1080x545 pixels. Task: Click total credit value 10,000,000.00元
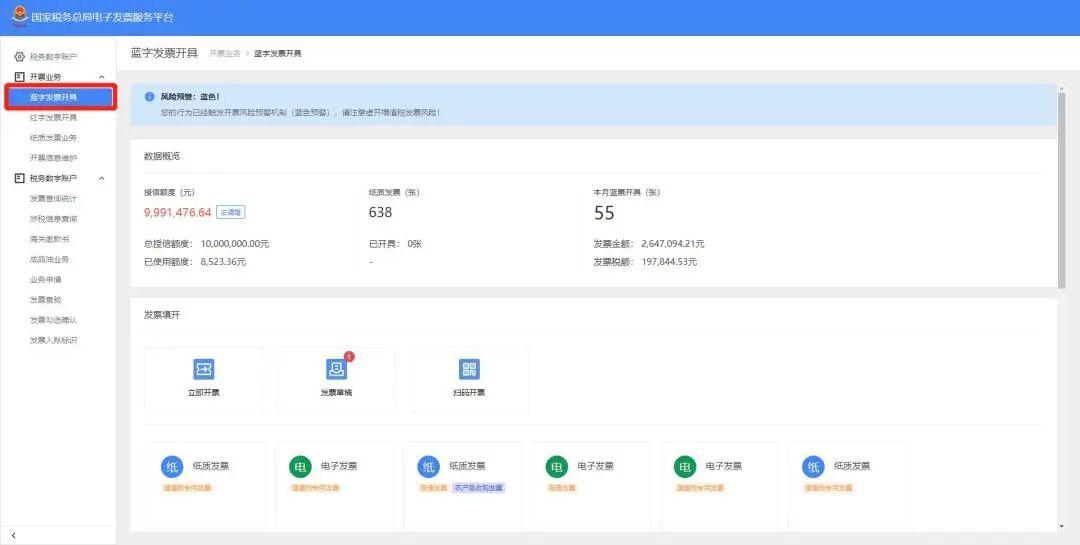click(x=235, y=244)
